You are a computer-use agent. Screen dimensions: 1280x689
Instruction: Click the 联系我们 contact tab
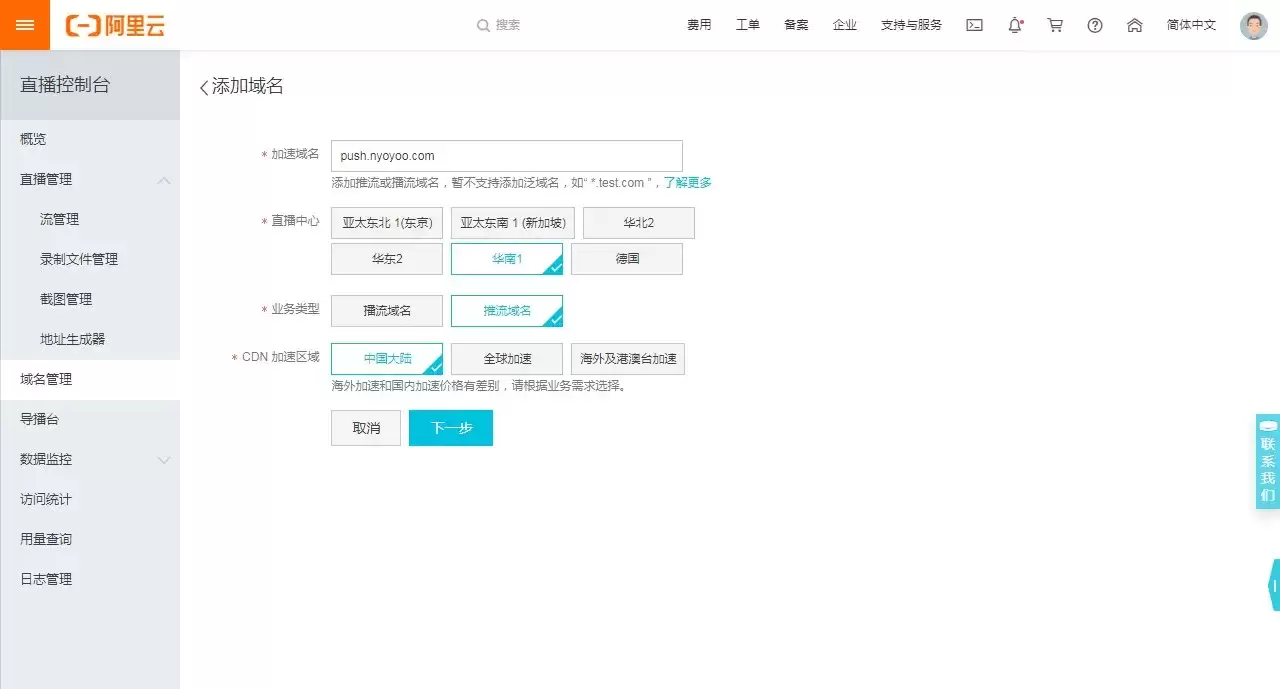(x=1268, y=461)
